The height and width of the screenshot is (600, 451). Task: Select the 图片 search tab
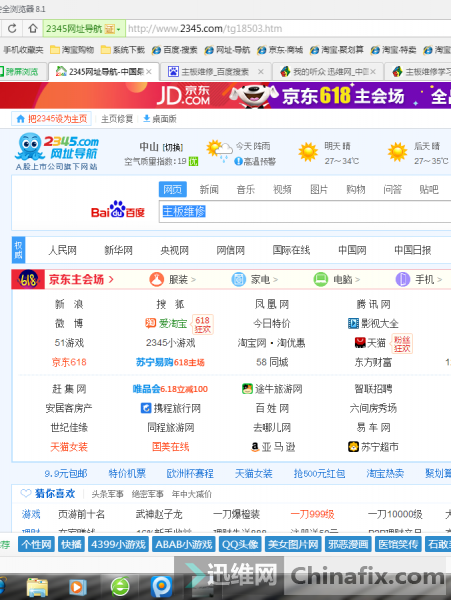319,189
